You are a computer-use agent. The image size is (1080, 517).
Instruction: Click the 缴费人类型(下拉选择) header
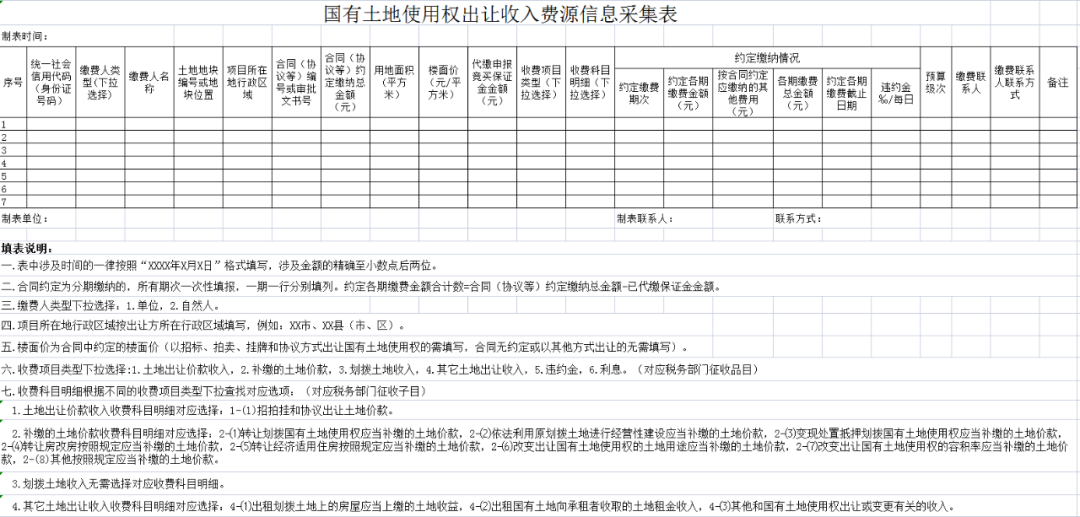(101, 83)
